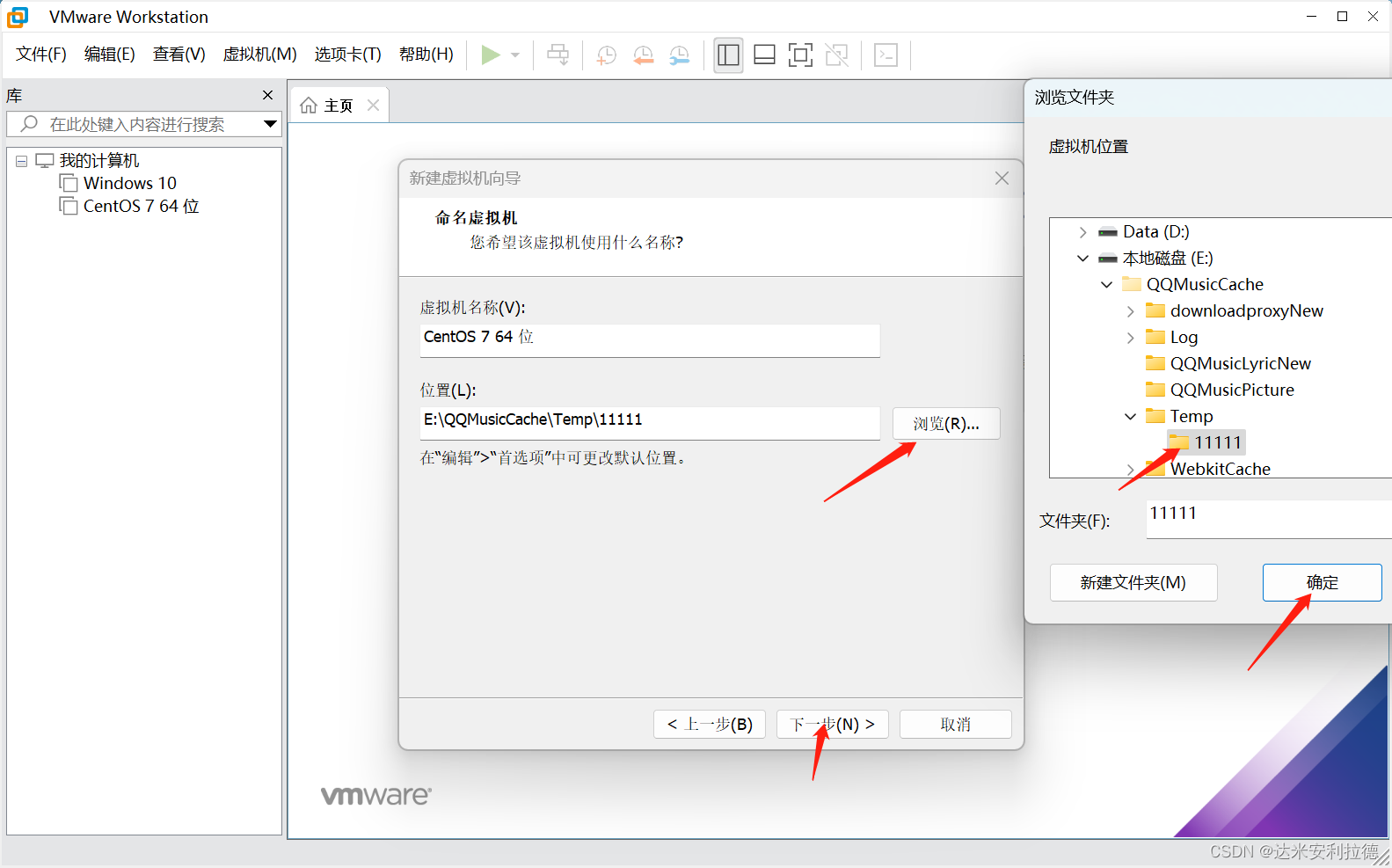Close the 新建虚拟机向导 dialog

pyautogui.click(x=1002, y=179)
